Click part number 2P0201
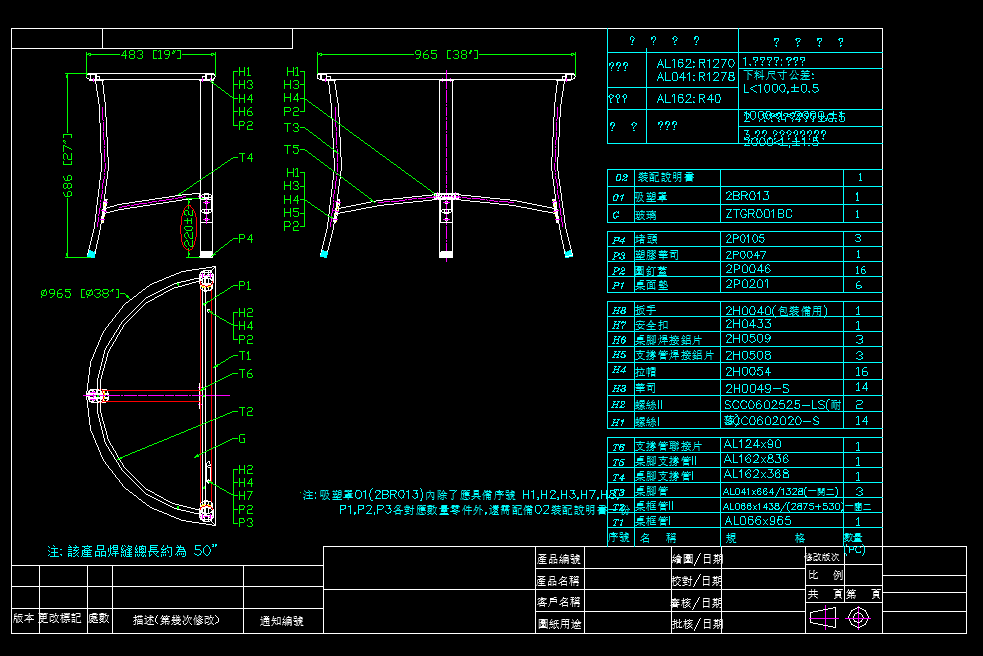Screen dimensions: 983x656 click(x=747, y=284)
